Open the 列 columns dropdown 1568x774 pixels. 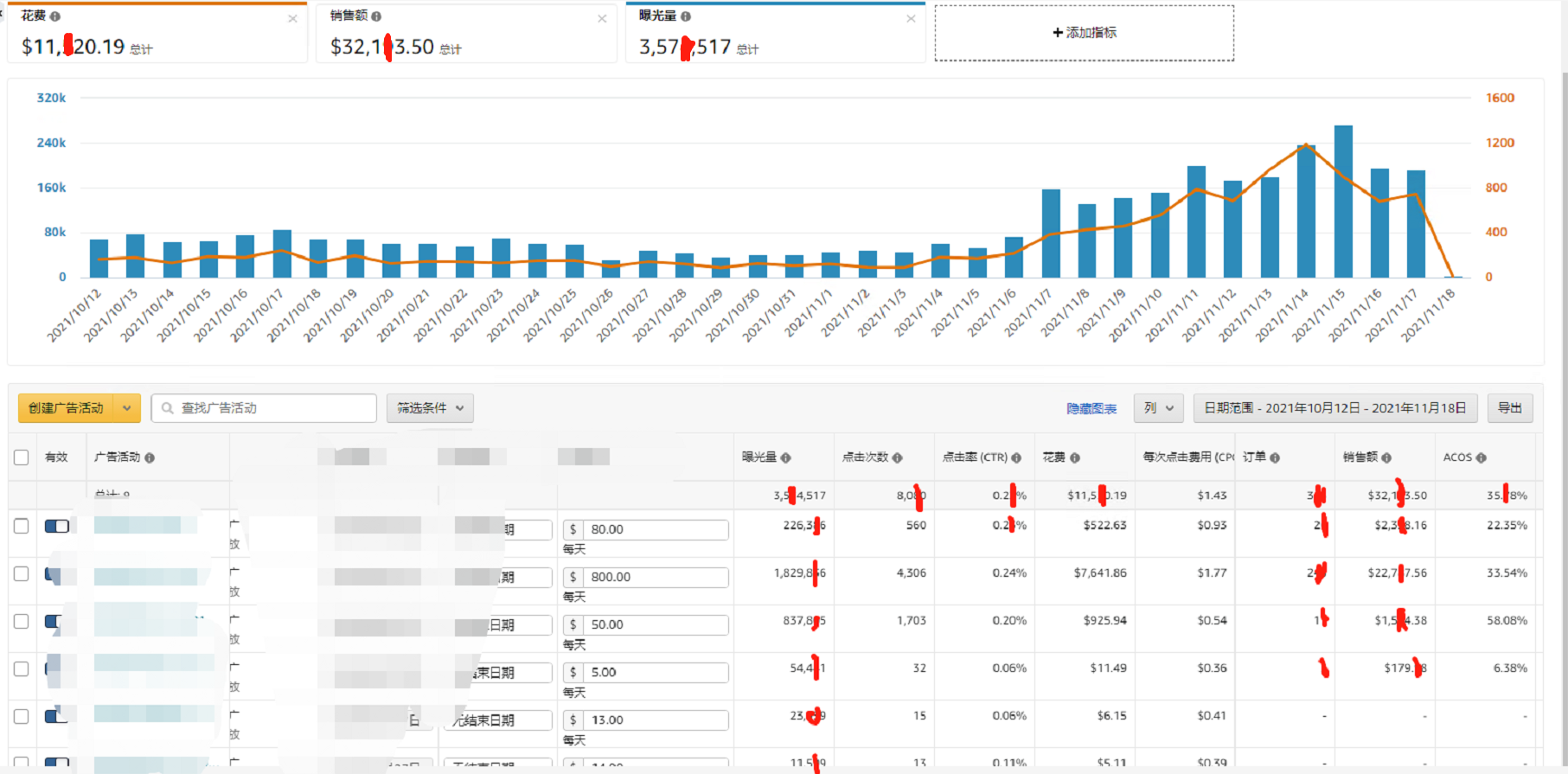coord(1159,408)
